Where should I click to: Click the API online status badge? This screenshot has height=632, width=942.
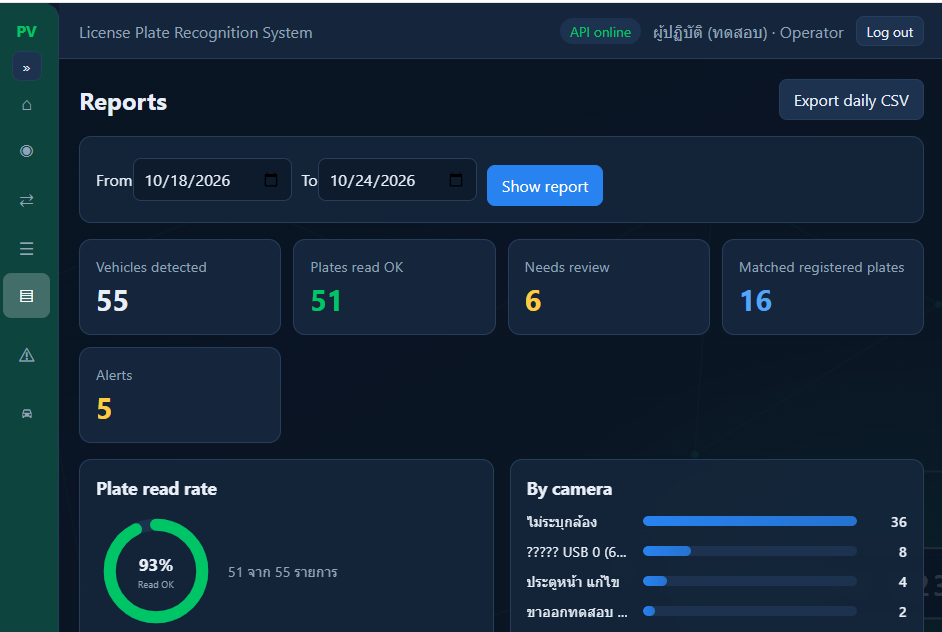coord(600,32)
